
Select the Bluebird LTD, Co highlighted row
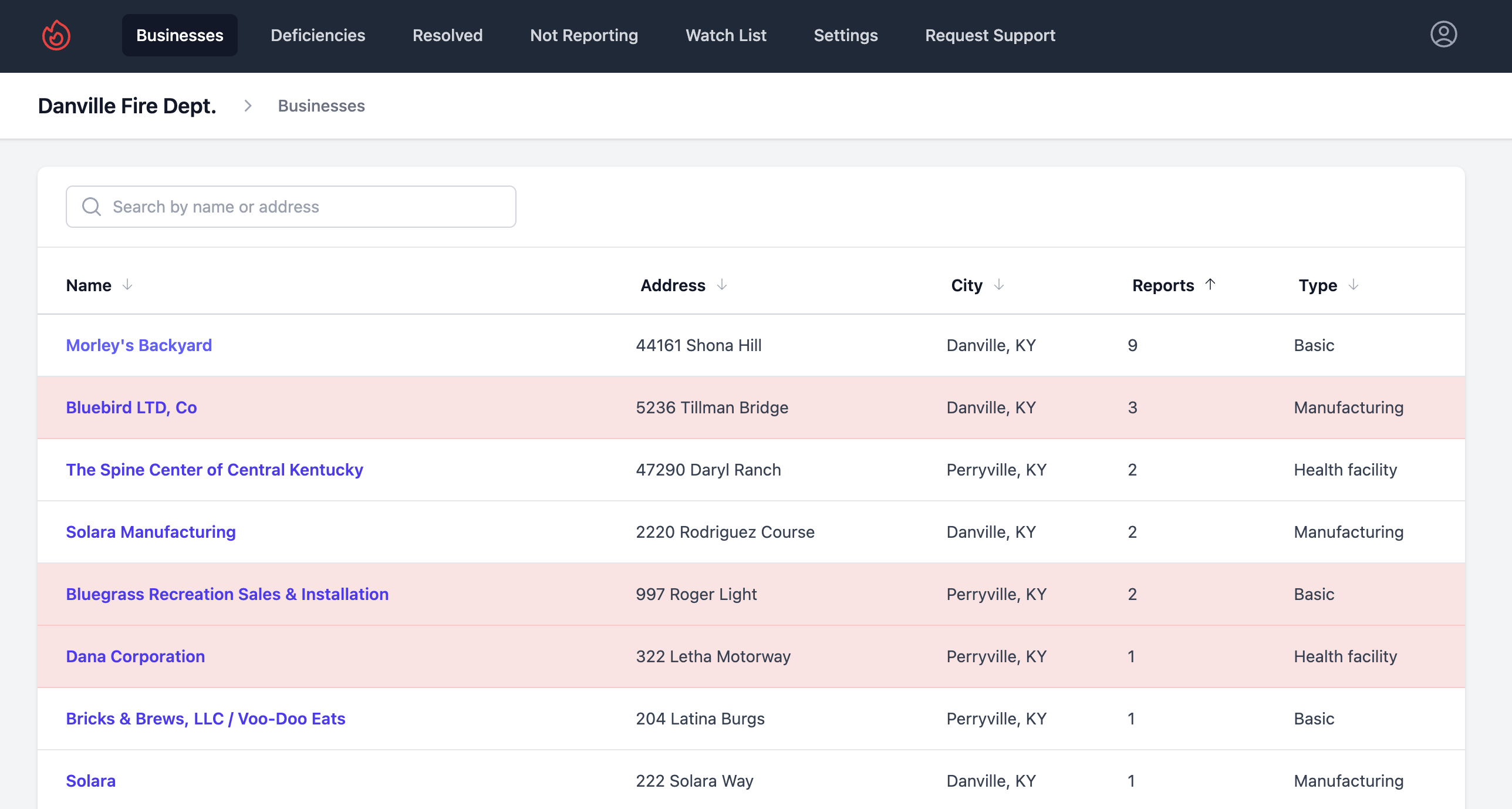tap(131, 407)
